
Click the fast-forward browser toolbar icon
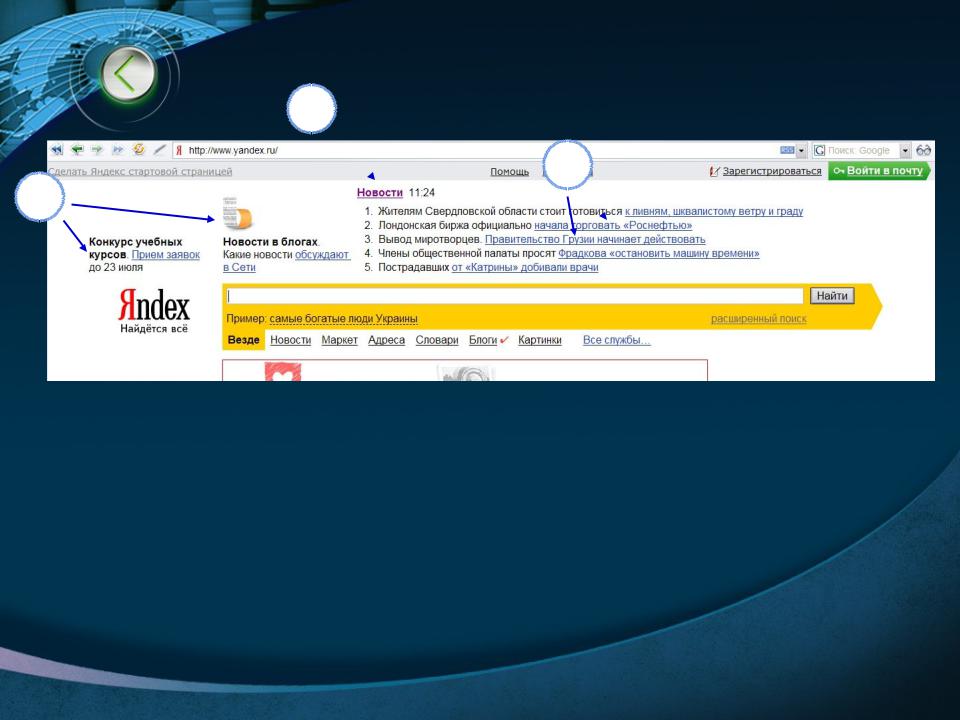118,149
